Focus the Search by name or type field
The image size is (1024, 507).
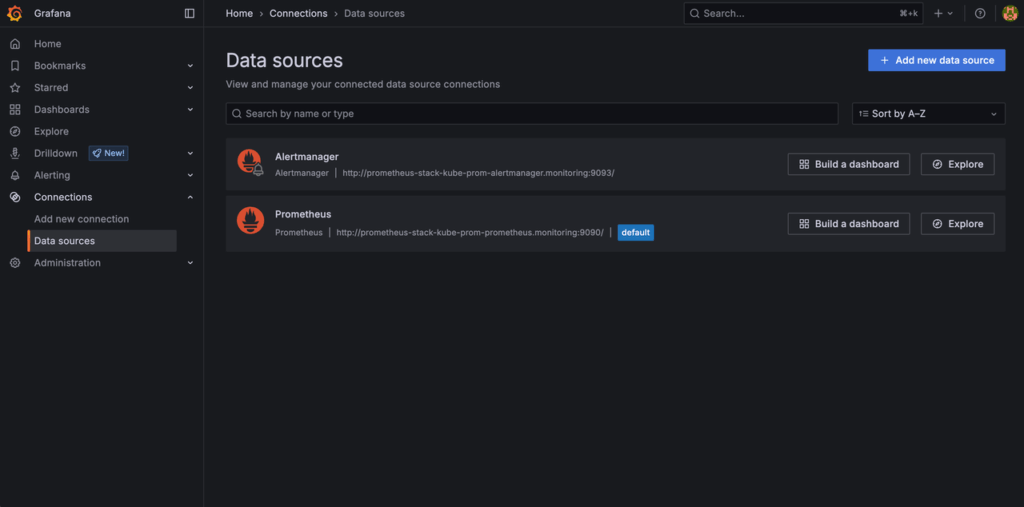click(x=532, y=114)
